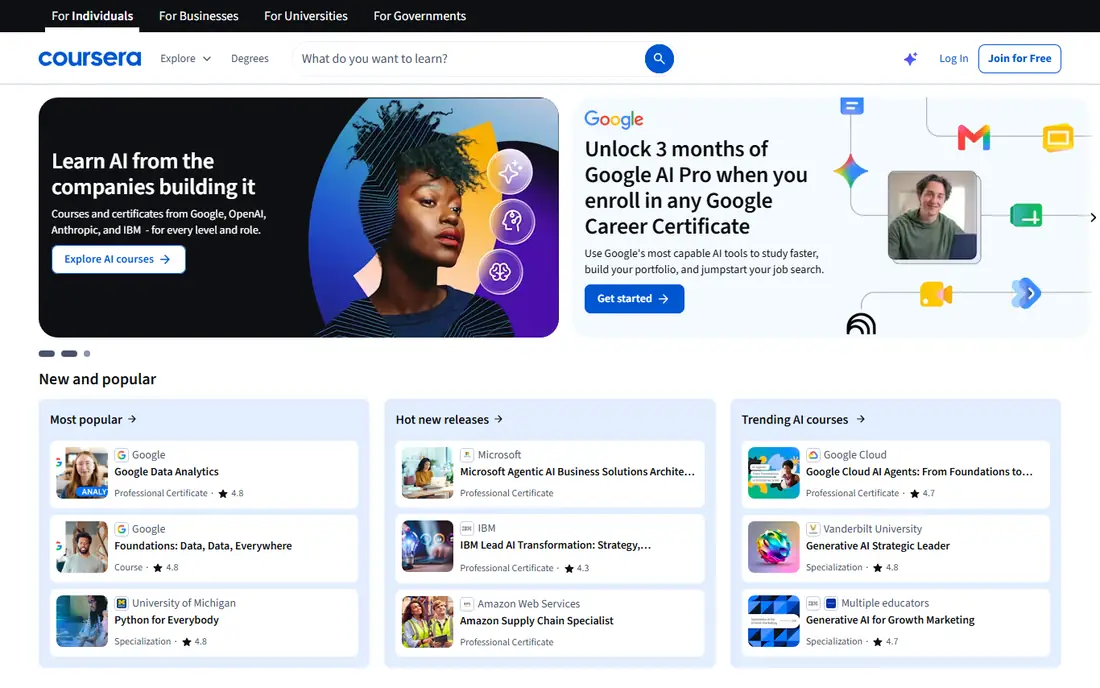Viewport: 1100px width, 688px height.
Task: Open Amazon Supply Chain Specialist title
Action: click(537, 621)
